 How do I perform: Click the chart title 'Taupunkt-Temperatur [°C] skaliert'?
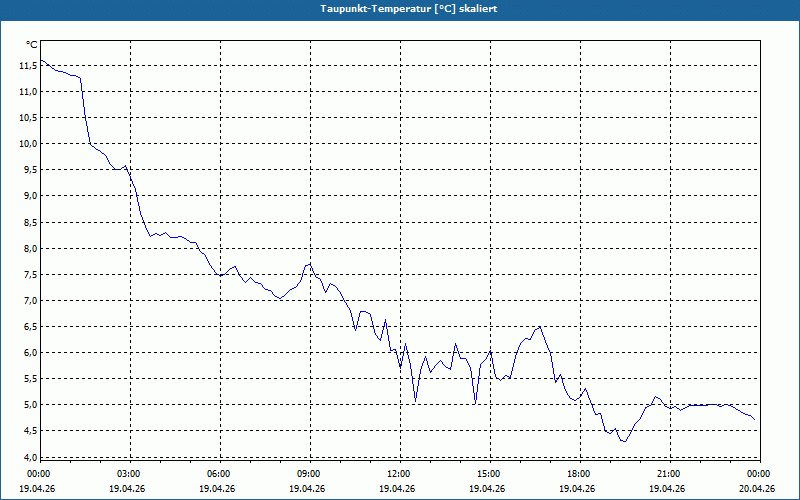400,8
